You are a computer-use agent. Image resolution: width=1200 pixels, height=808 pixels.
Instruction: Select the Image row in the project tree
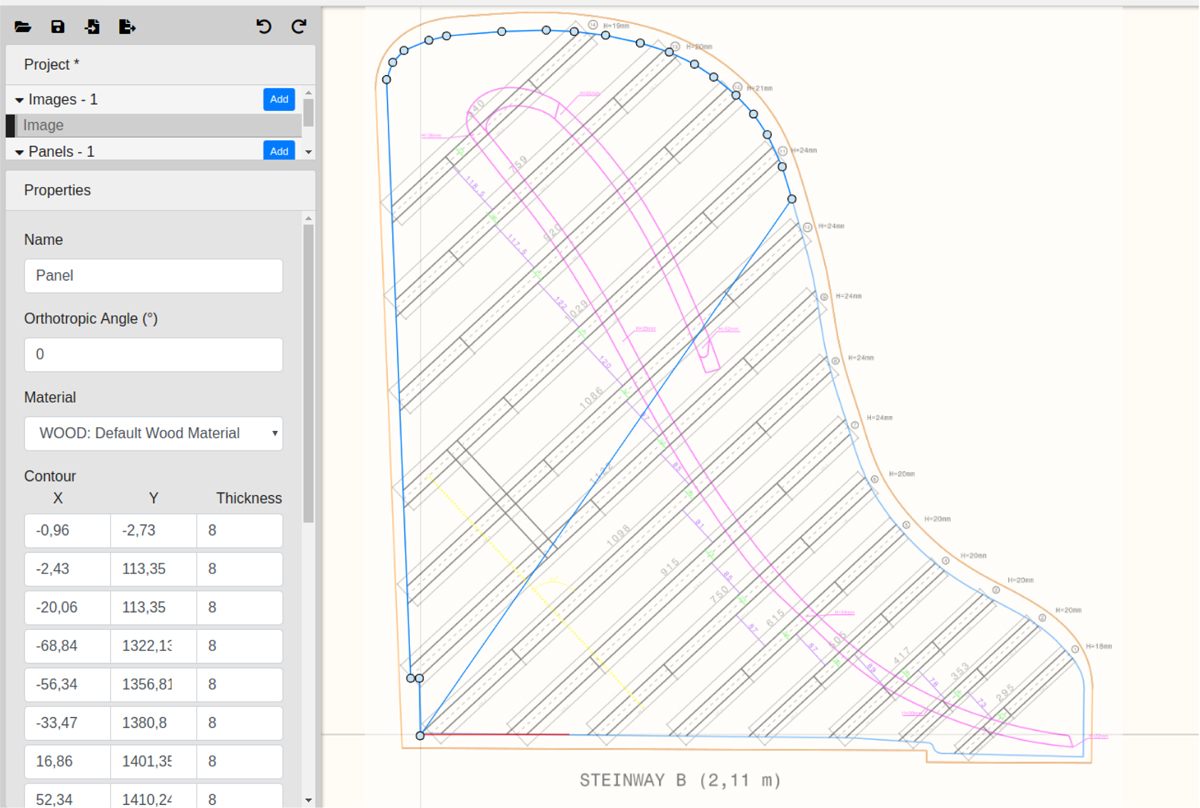pyautogui.click(x=154, y=125)
